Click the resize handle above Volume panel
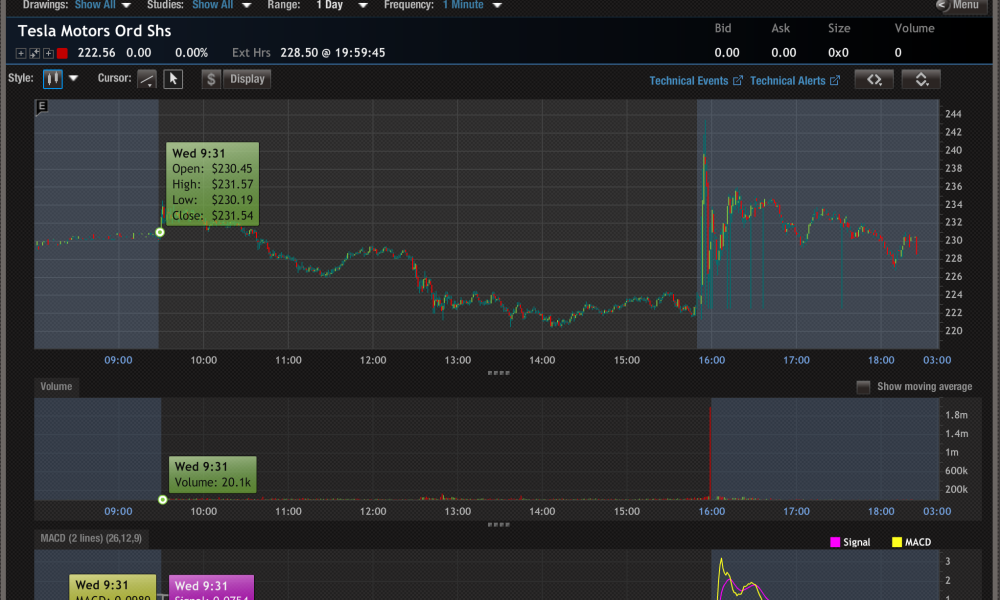Image resolution: width=1000 pixels, height=600 pixels. click(497, 373)
